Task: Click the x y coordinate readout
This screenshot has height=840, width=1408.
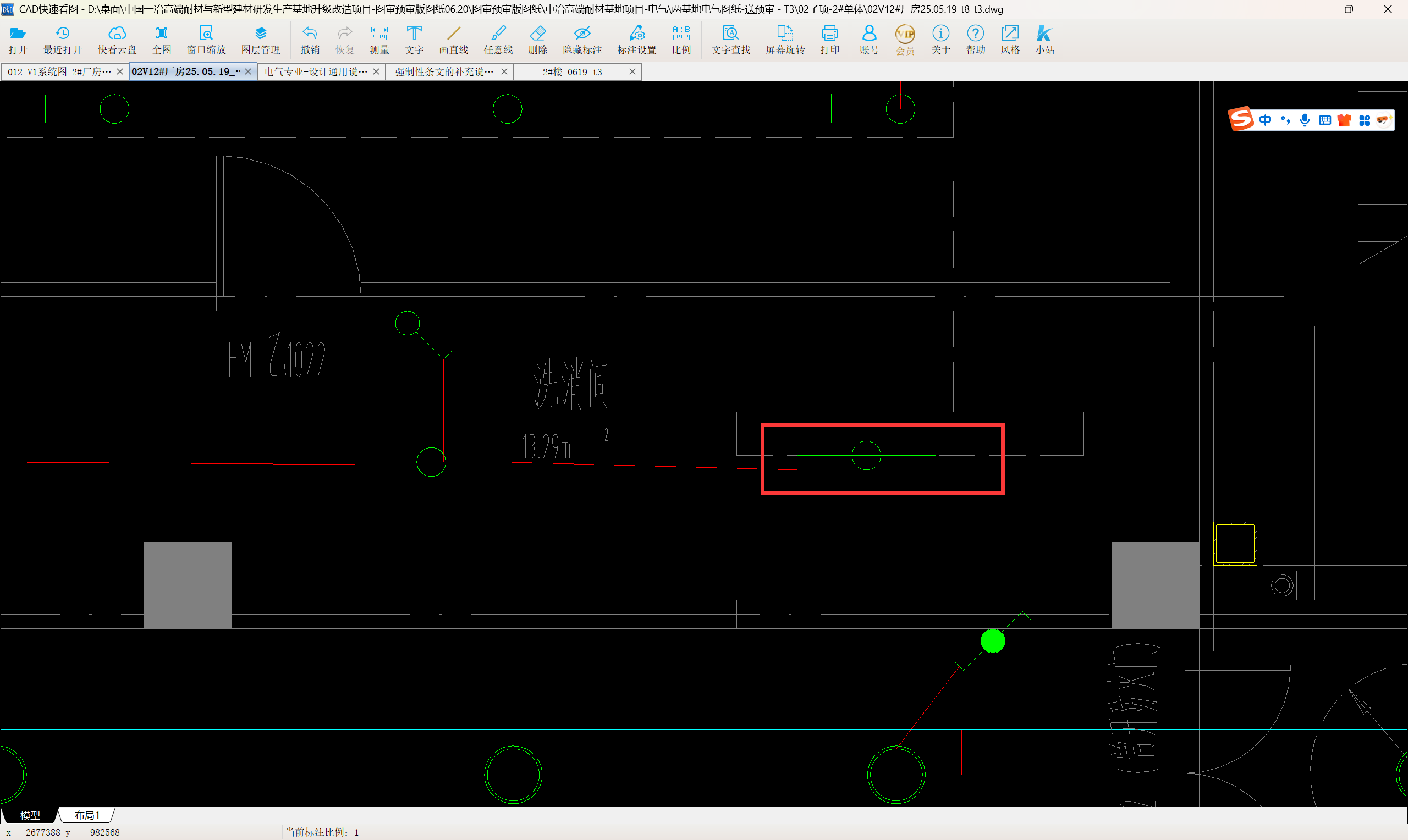Action: (x=63, y=832)
